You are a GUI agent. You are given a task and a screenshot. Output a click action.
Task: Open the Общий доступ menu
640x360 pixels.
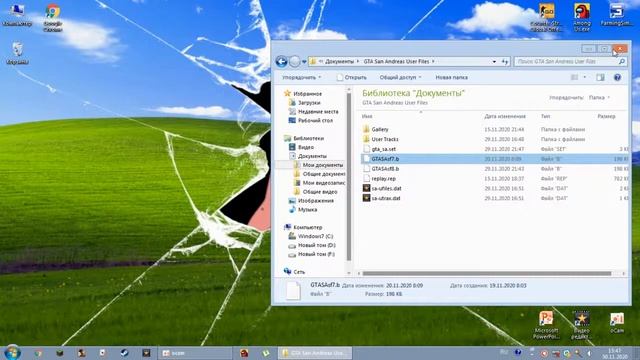point(400,77)
